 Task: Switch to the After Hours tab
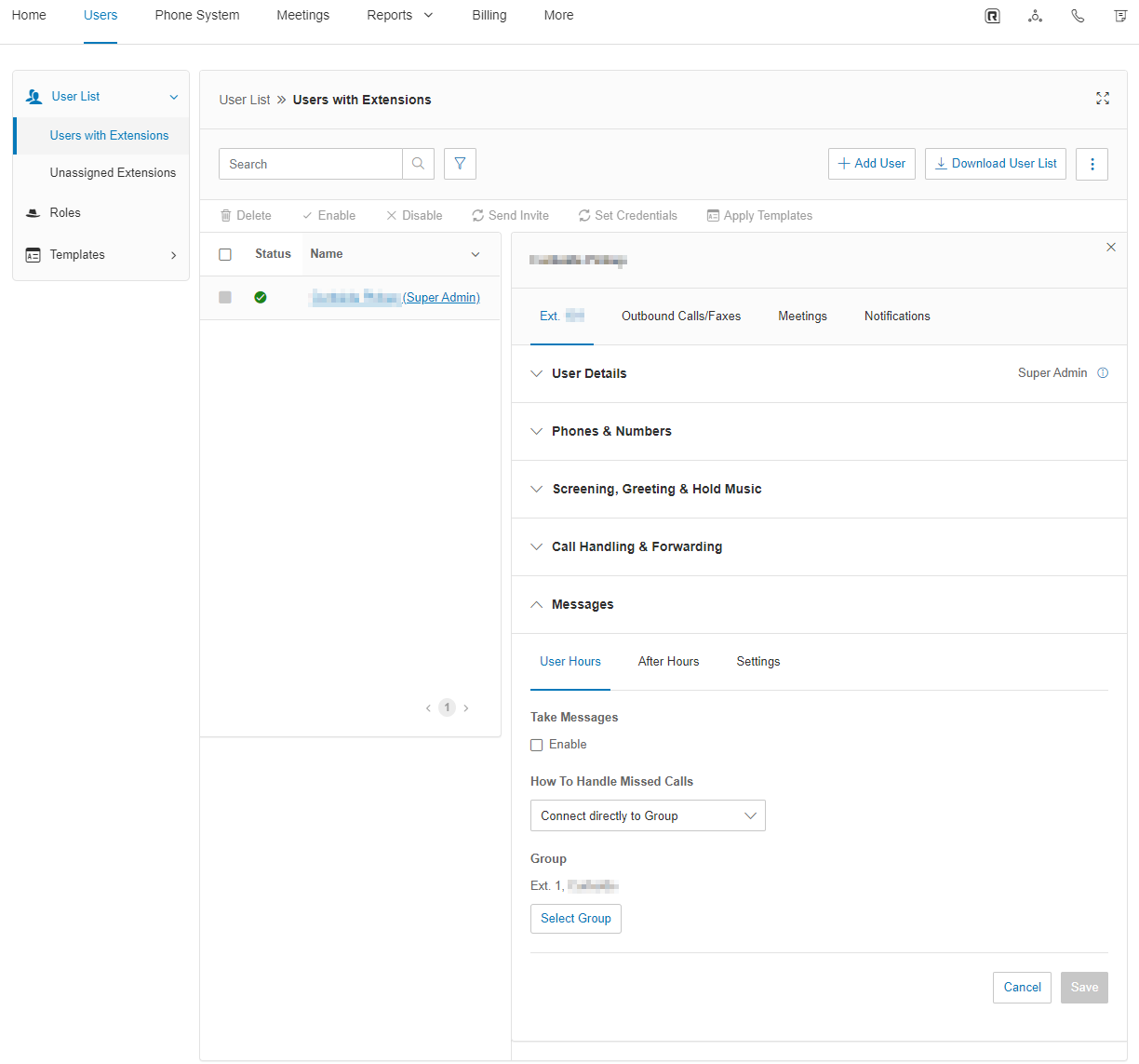coord(668,662)
